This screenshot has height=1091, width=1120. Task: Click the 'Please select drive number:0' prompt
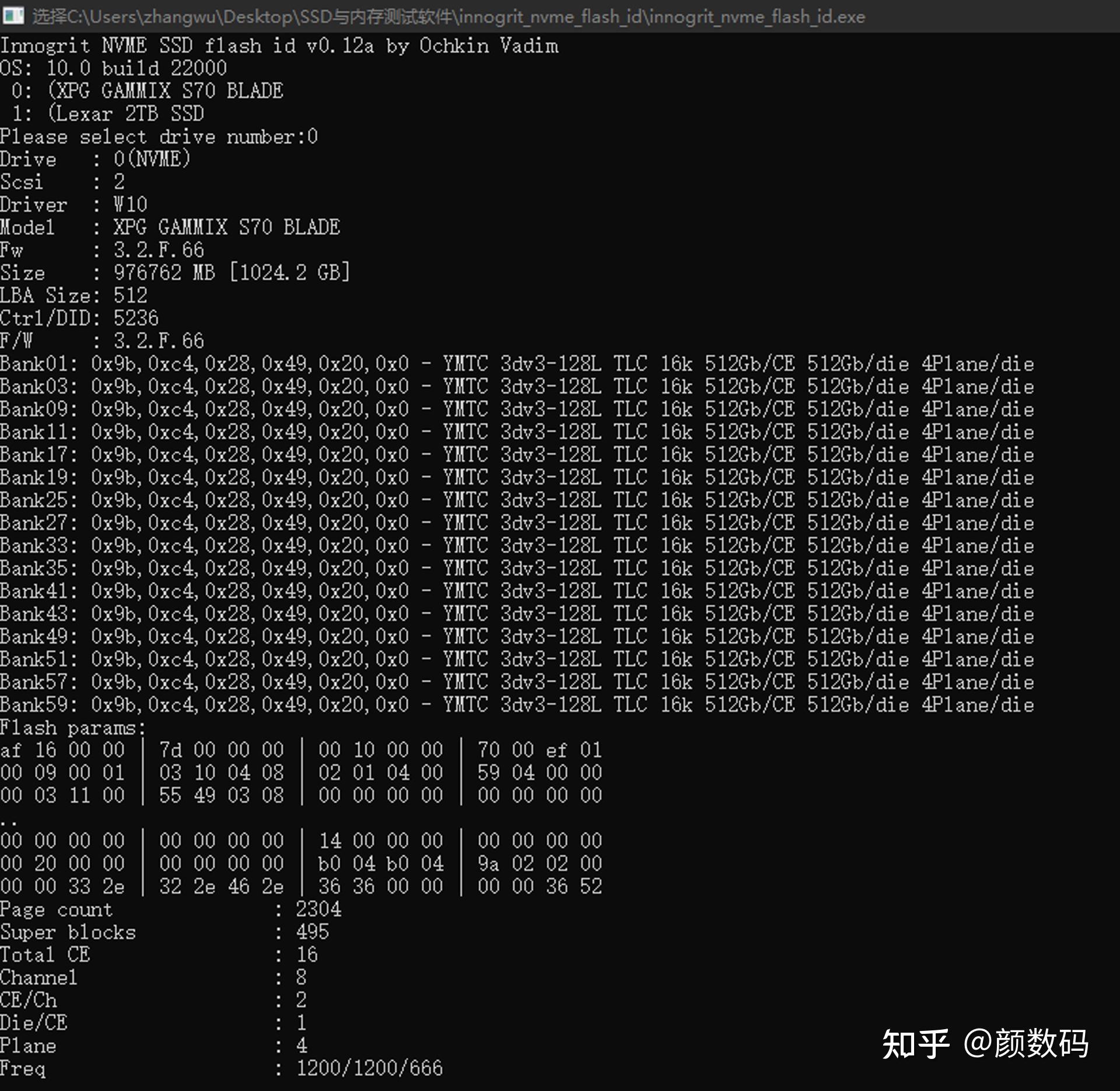(159, 136)
